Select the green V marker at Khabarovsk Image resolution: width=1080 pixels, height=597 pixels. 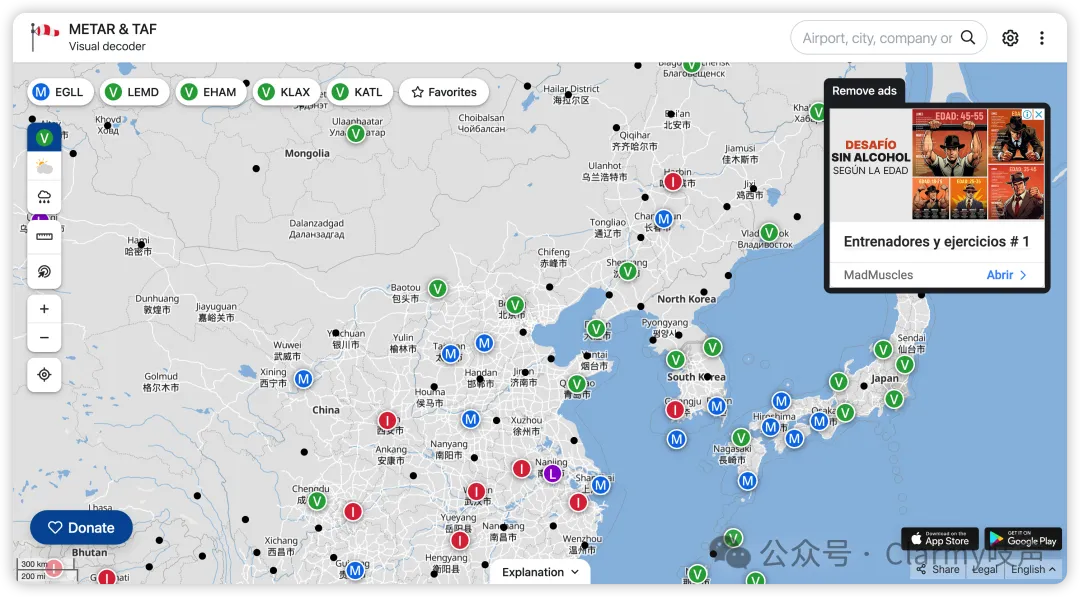click(x=817, y=111)
